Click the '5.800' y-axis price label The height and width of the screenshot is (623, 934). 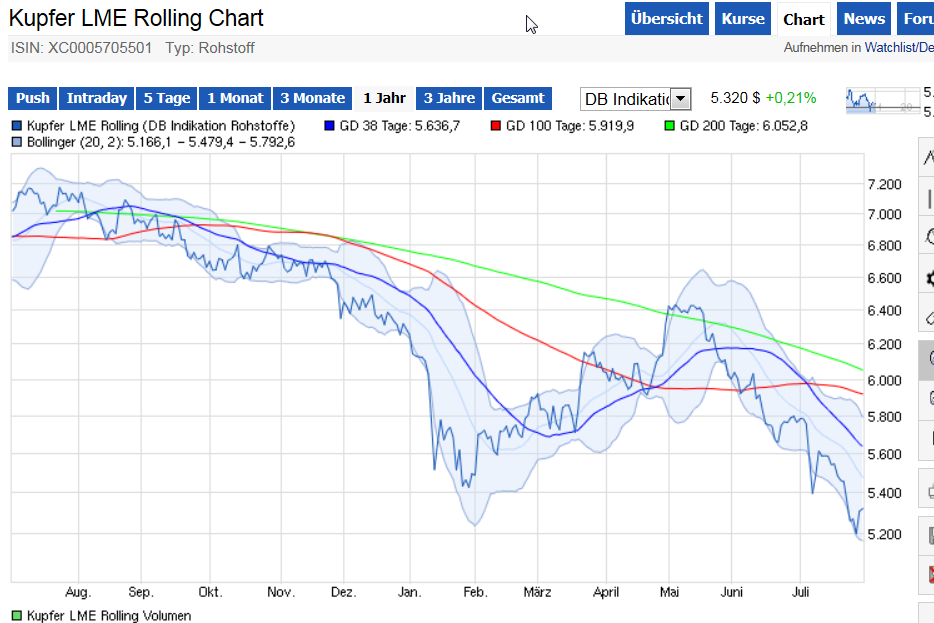click(885, 416)
